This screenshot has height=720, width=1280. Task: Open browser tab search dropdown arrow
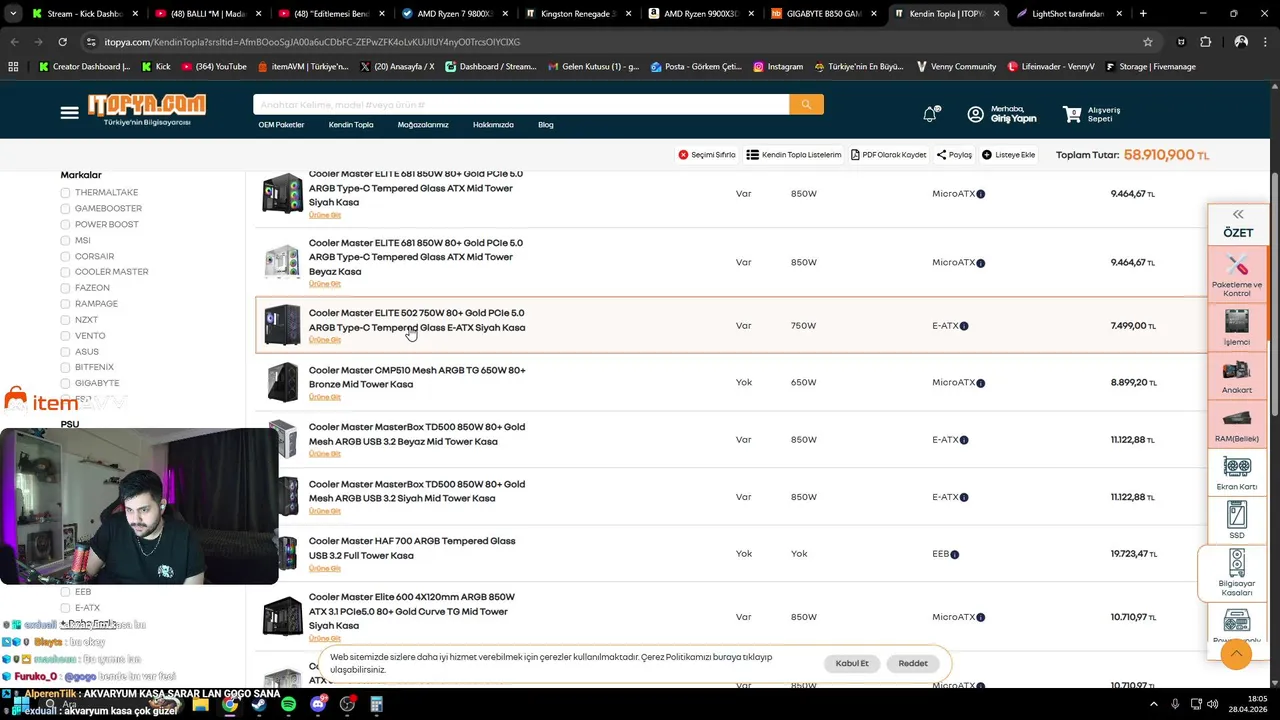tap(13, 14)
